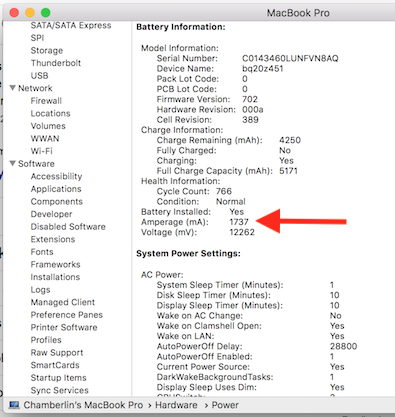This screenshot has width=395, height=417.
Task: Open Volumes under Network
Action: 48,126
